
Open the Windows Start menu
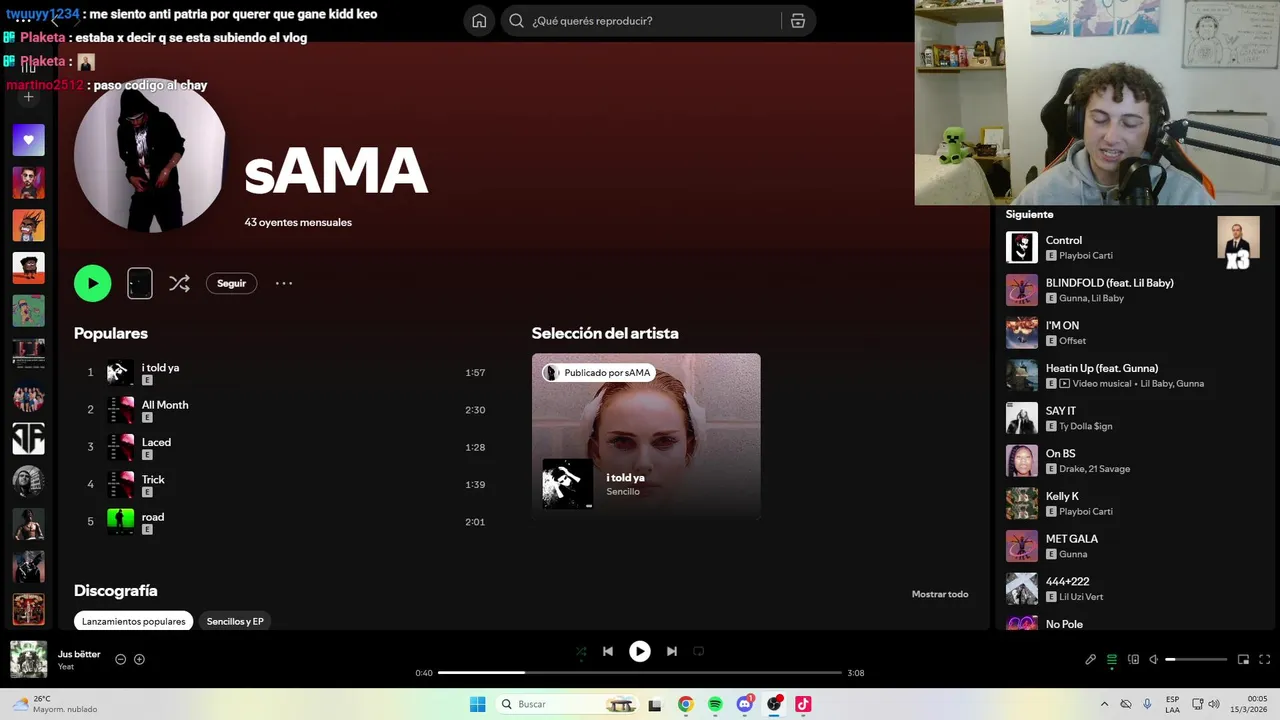tap(478, 704)
